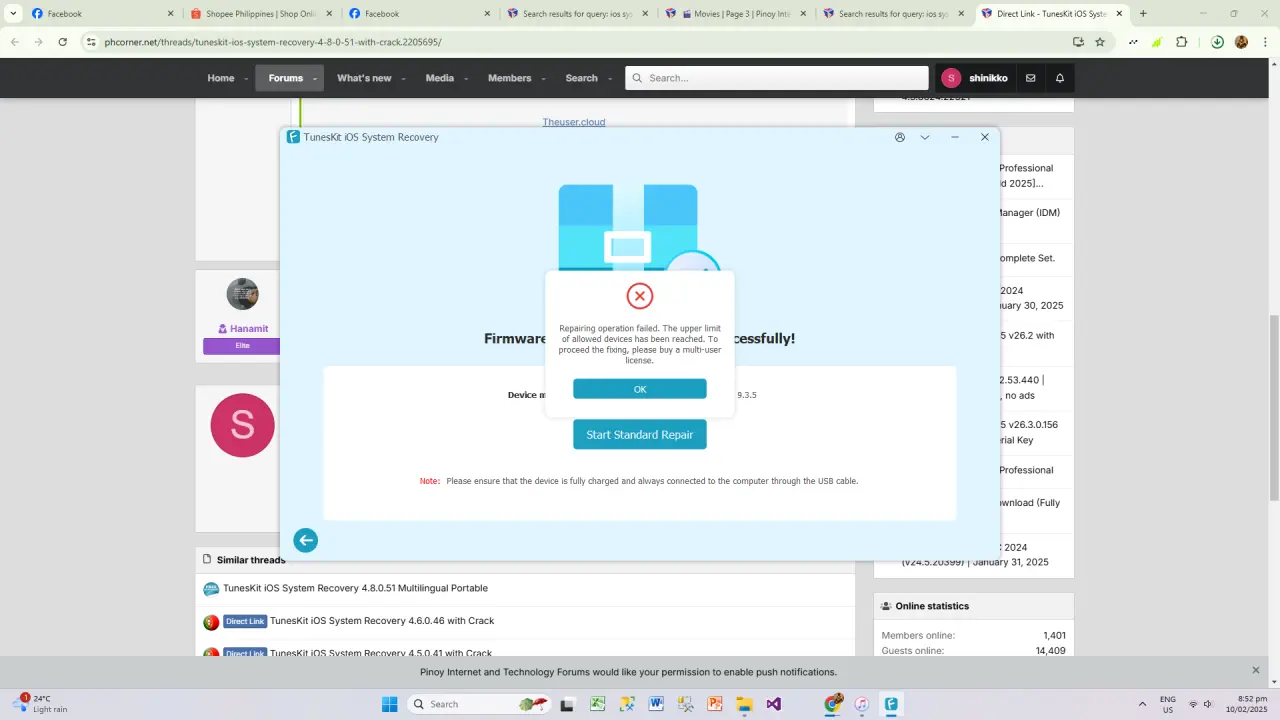Open the Forums navigation item
The height and width of the screenshot is (720, 1280).
pos(286,78)
